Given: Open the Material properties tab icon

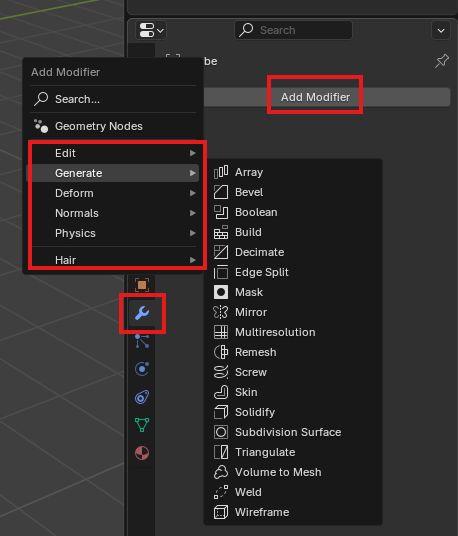Looking at the screenshot, I should (x=142, y=453).
